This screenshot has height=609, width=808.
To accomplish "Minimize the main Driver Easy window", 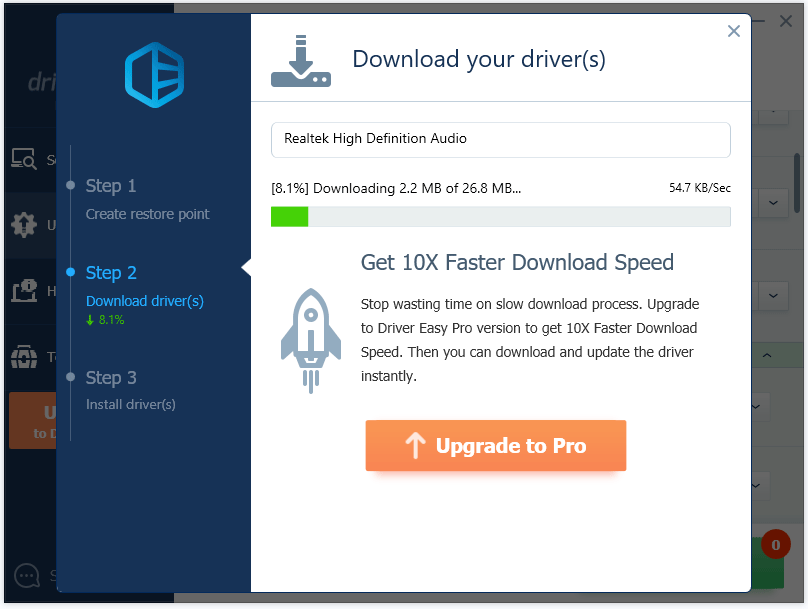I will point(759,21).
